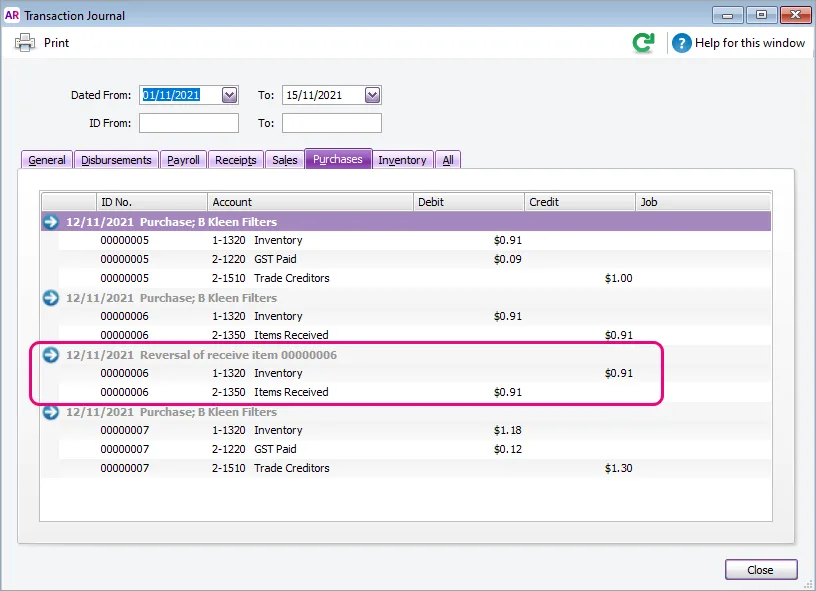The width and height of the screenshot is (816, 591).
Task: Click the $1.00 credit amount
Action: tap(619, 278)
